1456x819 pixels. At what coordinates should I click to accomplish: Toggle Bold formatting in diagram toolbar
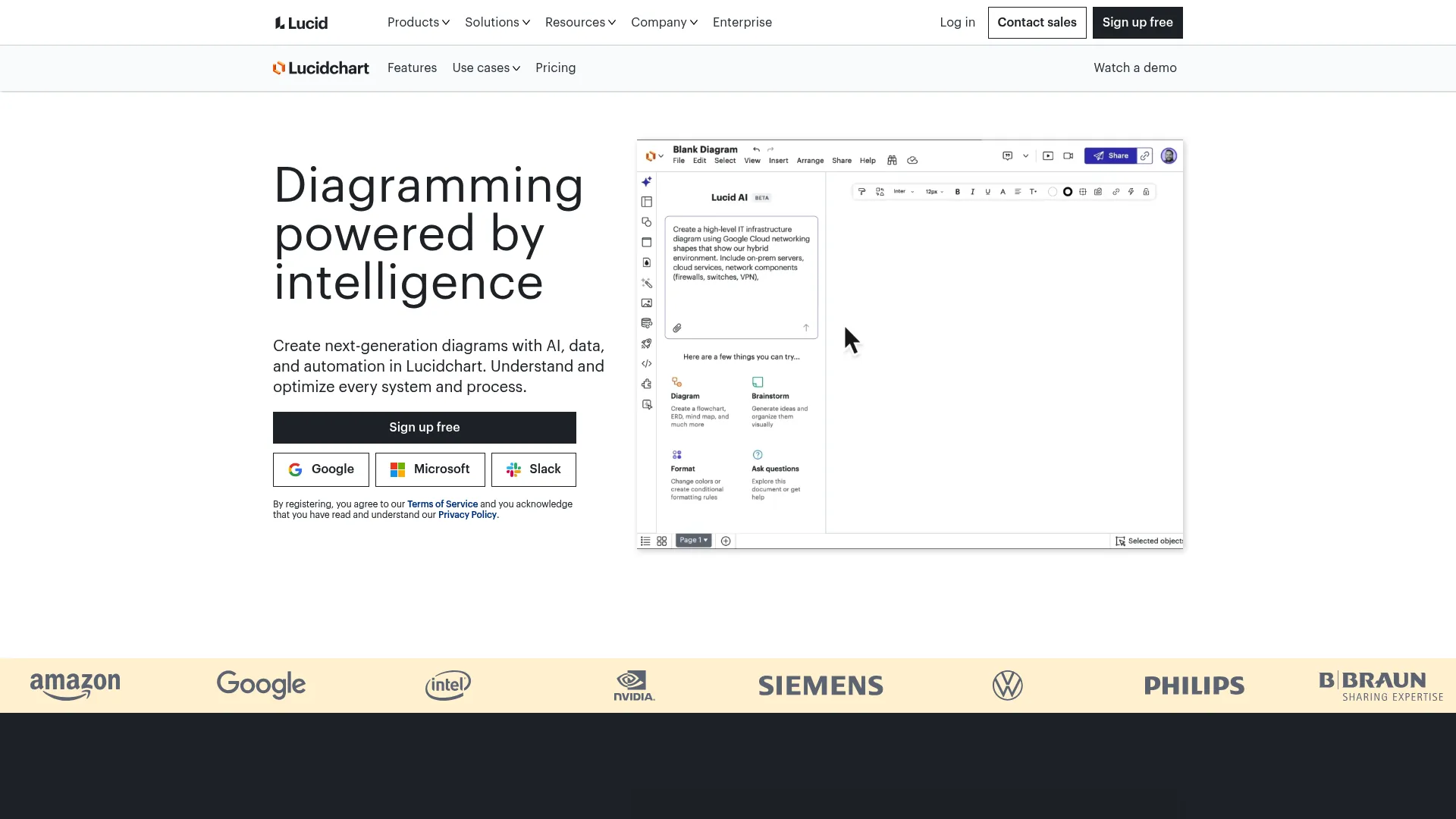[957, 192]
